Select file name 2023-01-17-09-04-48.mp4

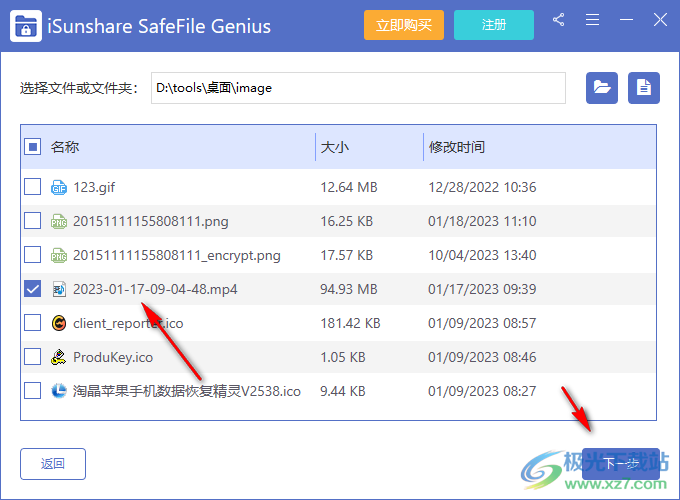point(155,289)
